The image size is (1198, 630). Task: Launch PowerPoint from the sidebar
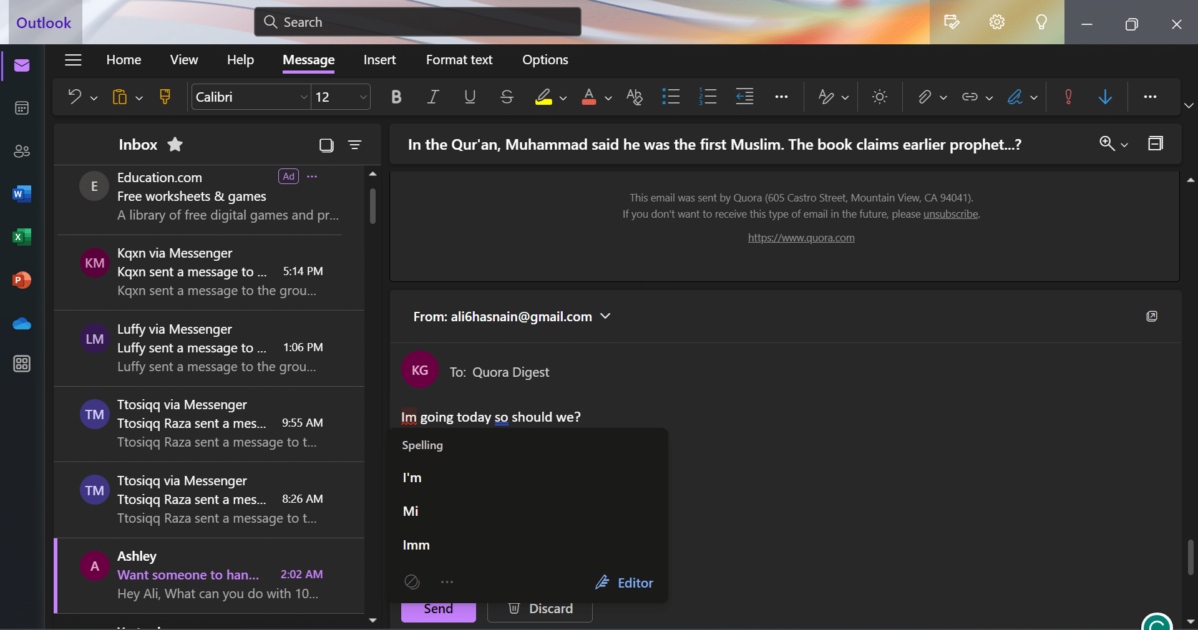click(21, 280)
